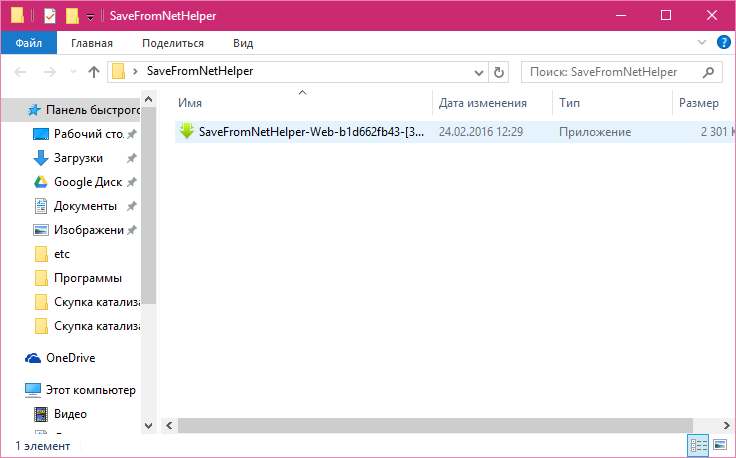Click the SaveFromNetHelper address bar segment
The height and width of the screenshot is (458, 736).
200,71
